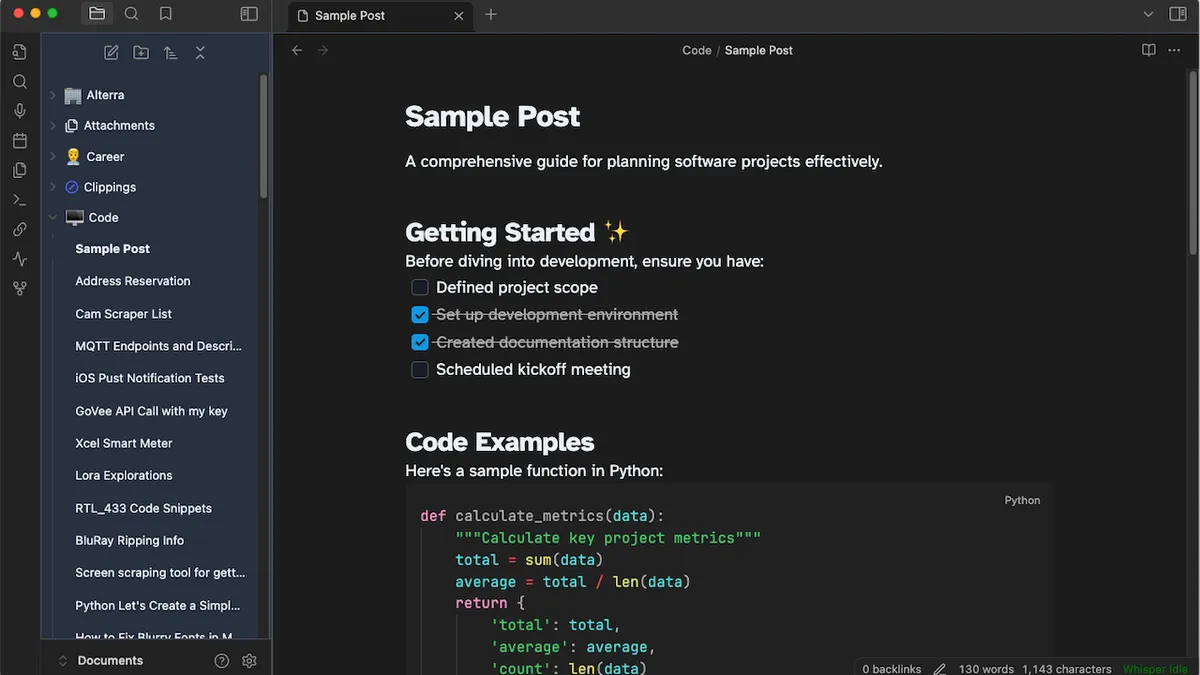Open the Address Reservation note
The image size is (1200, 675).
[132, 281]
